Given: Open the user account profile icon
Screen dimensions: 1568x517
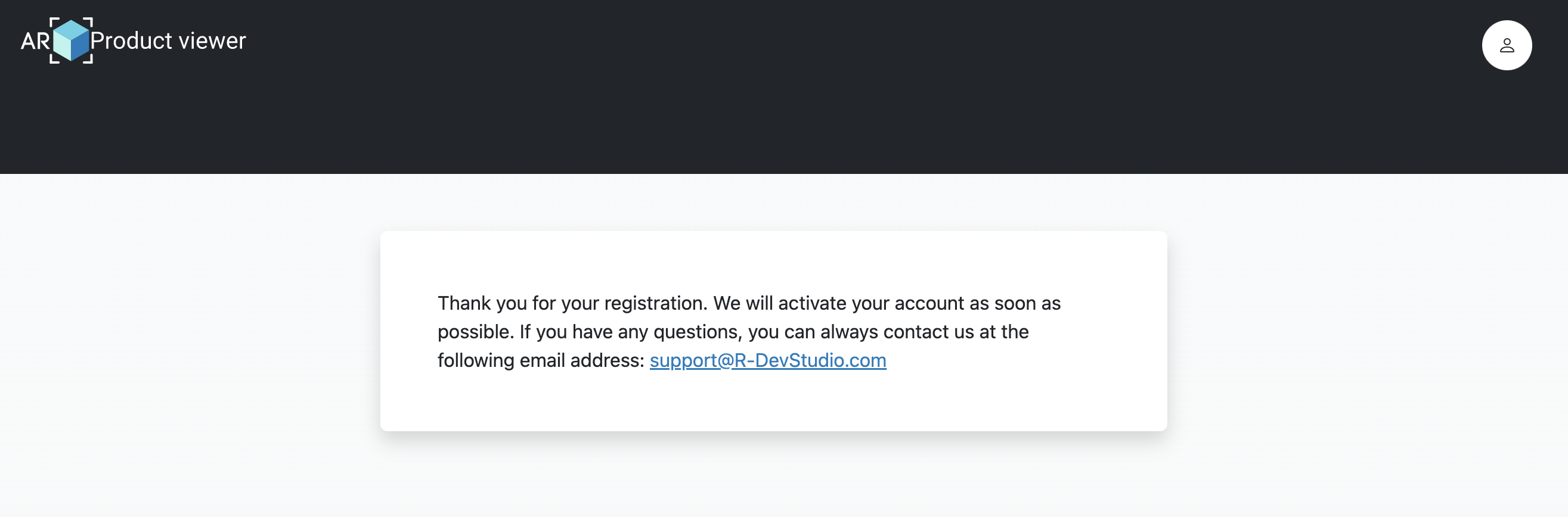Looking at the screenshot, I should pos(1506,46).
